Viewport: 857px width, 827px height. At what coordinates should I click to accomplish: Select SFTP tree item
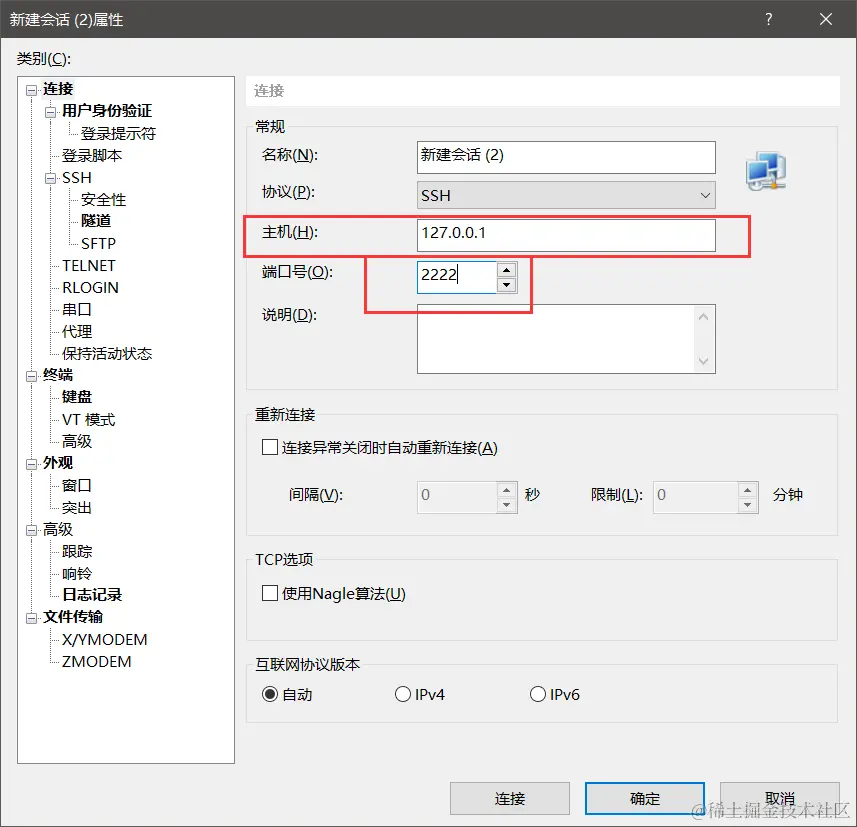[x=98, y=243]
